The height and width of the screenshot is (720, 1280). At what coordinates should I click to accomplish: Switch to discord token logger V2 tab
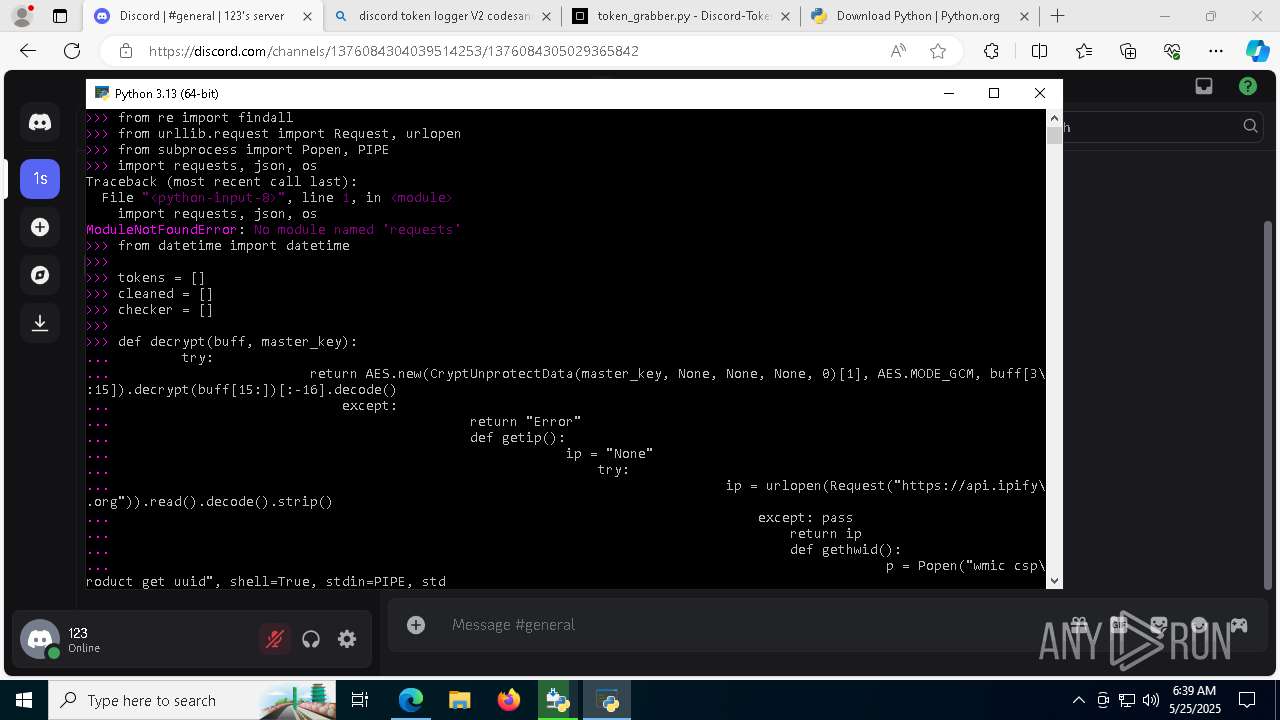pos(442,16)
